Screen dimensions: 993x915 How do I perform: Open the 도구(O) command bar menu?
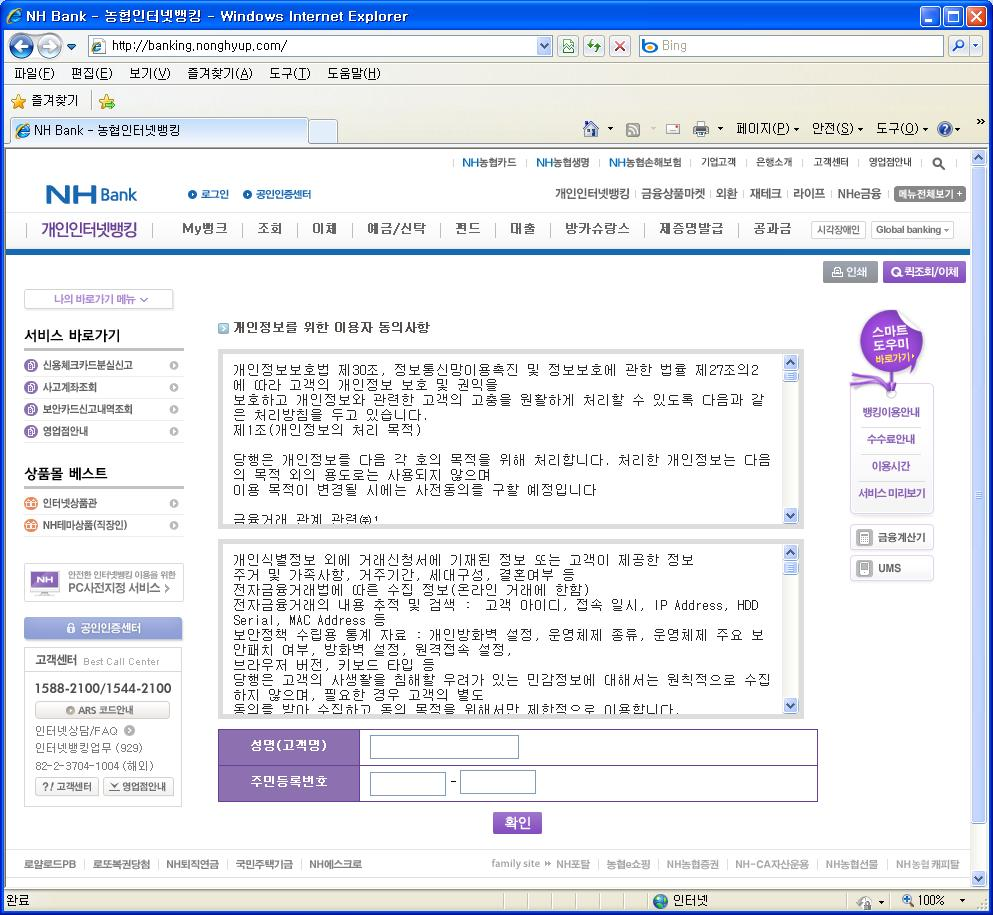pyautogui.click(x=902, y=129)
